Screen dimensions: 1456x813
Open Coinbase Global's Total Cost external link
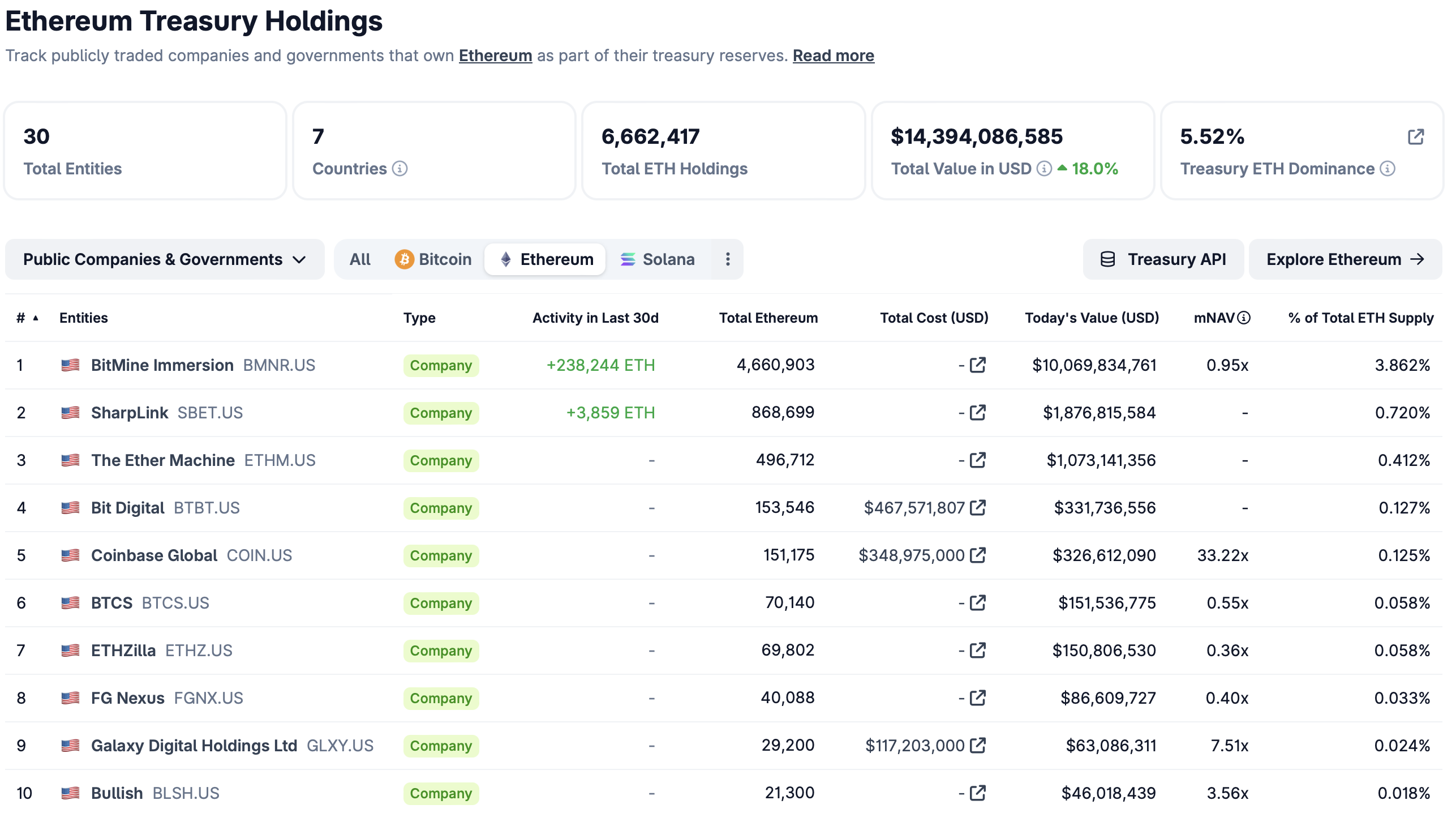tap(976, 555)
